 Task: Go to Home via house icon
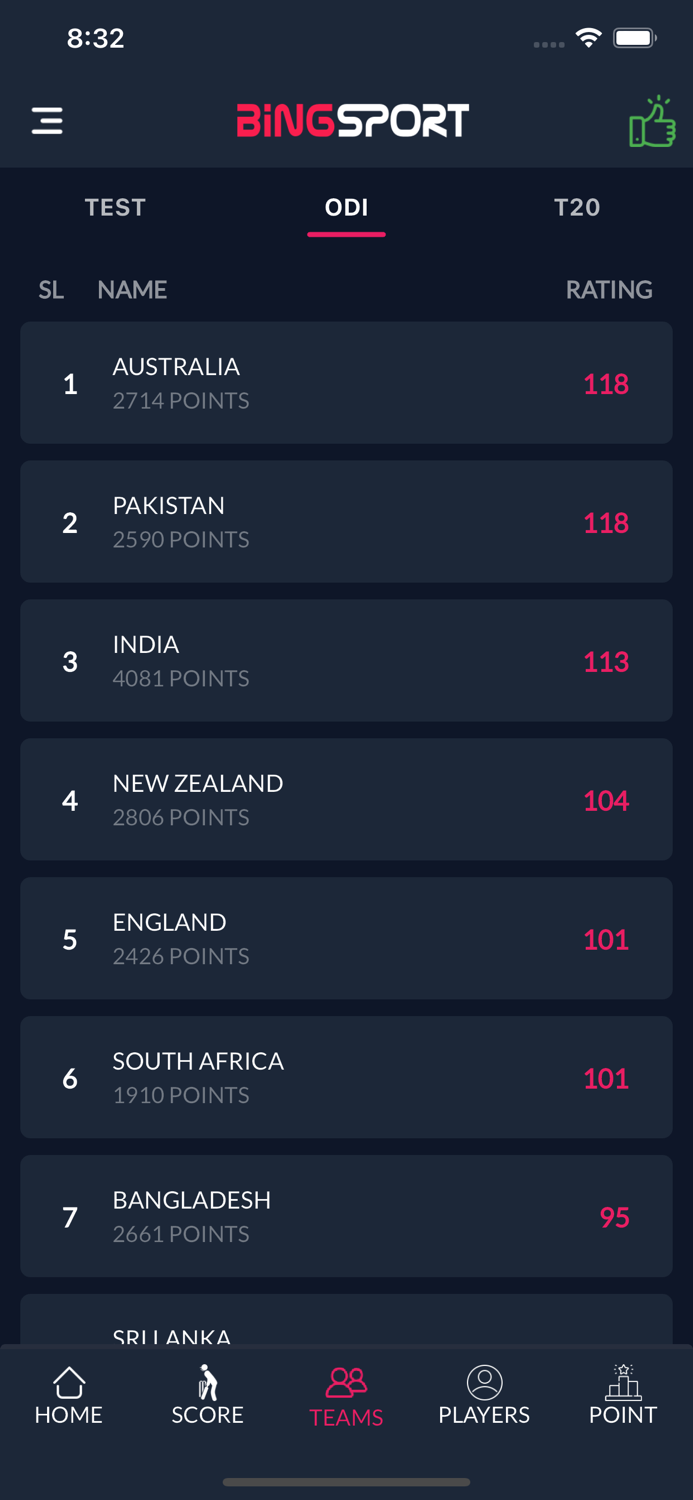[x=68, y=1382]
